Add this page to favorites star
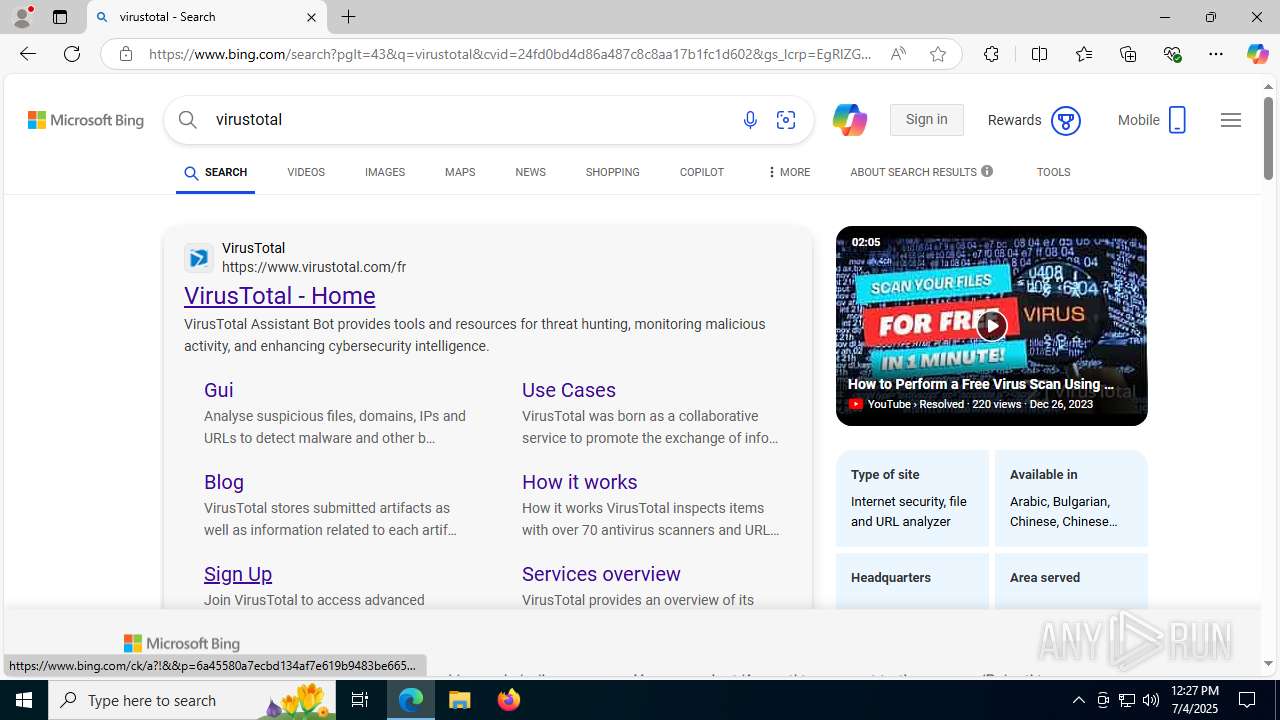The image size is (1280, 720). pyautogui.click(x=938, y=54)
